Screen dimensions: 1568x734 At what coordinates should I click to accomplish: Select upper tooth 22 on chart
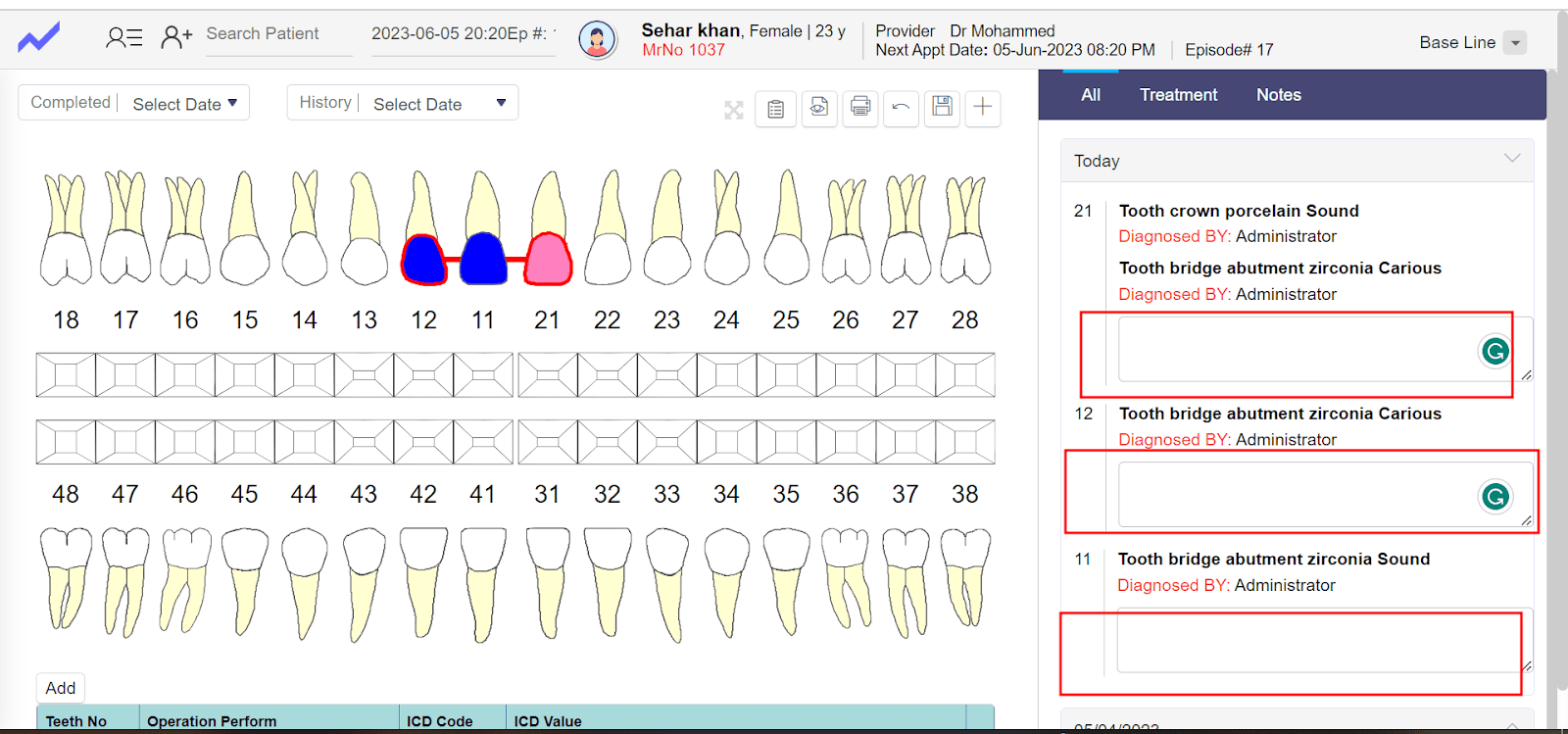tap(608, 228)
